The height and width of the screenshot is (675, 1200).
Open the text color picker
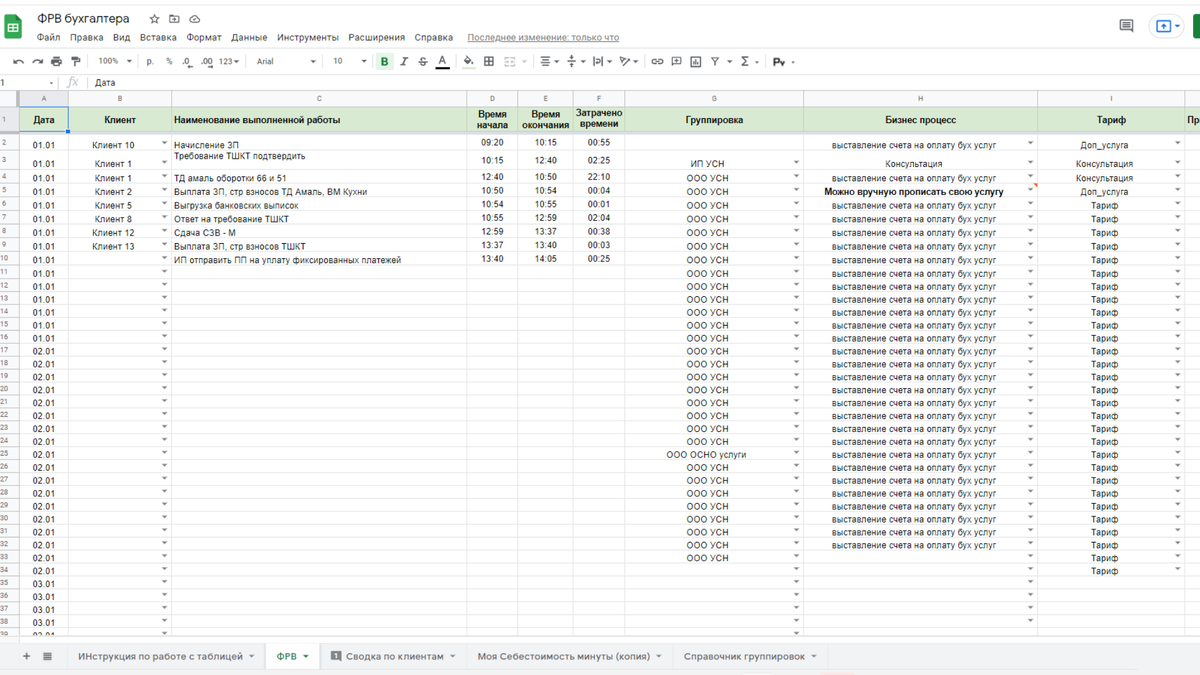(442, 62)
